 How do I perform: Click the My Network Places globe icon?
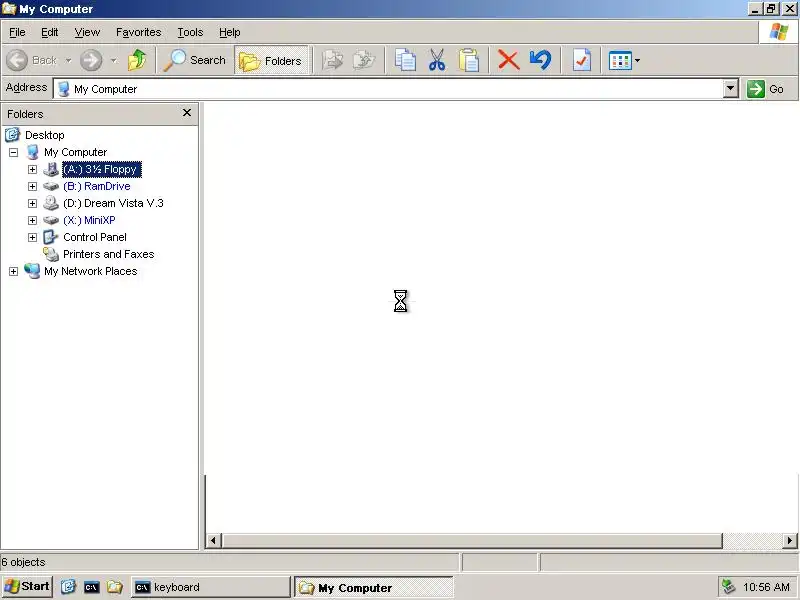pos(32,271)
